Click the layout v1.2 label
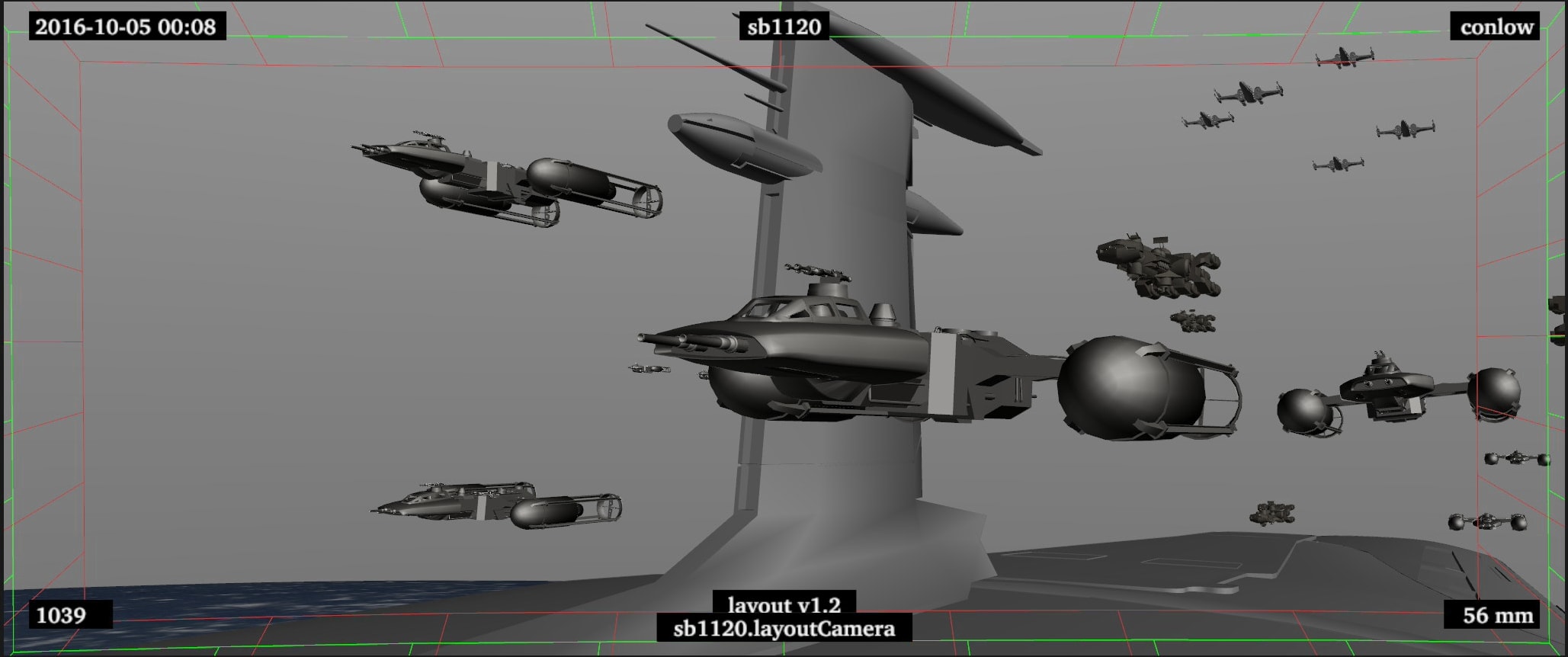This screenshot has height=657, width=1568. pos(784,603)
